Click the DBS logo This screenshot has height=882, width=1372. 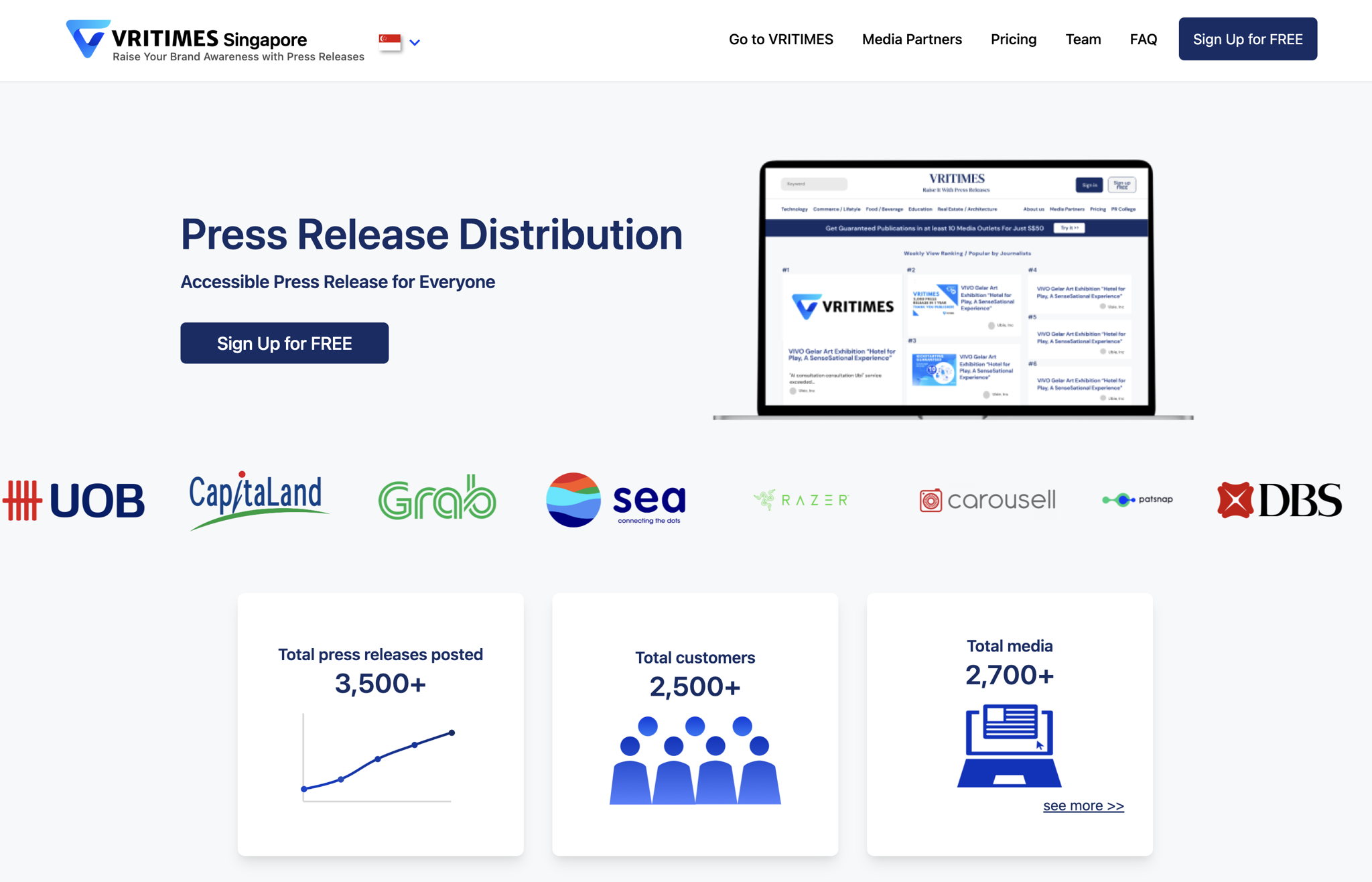click(x=1280, y=500)
